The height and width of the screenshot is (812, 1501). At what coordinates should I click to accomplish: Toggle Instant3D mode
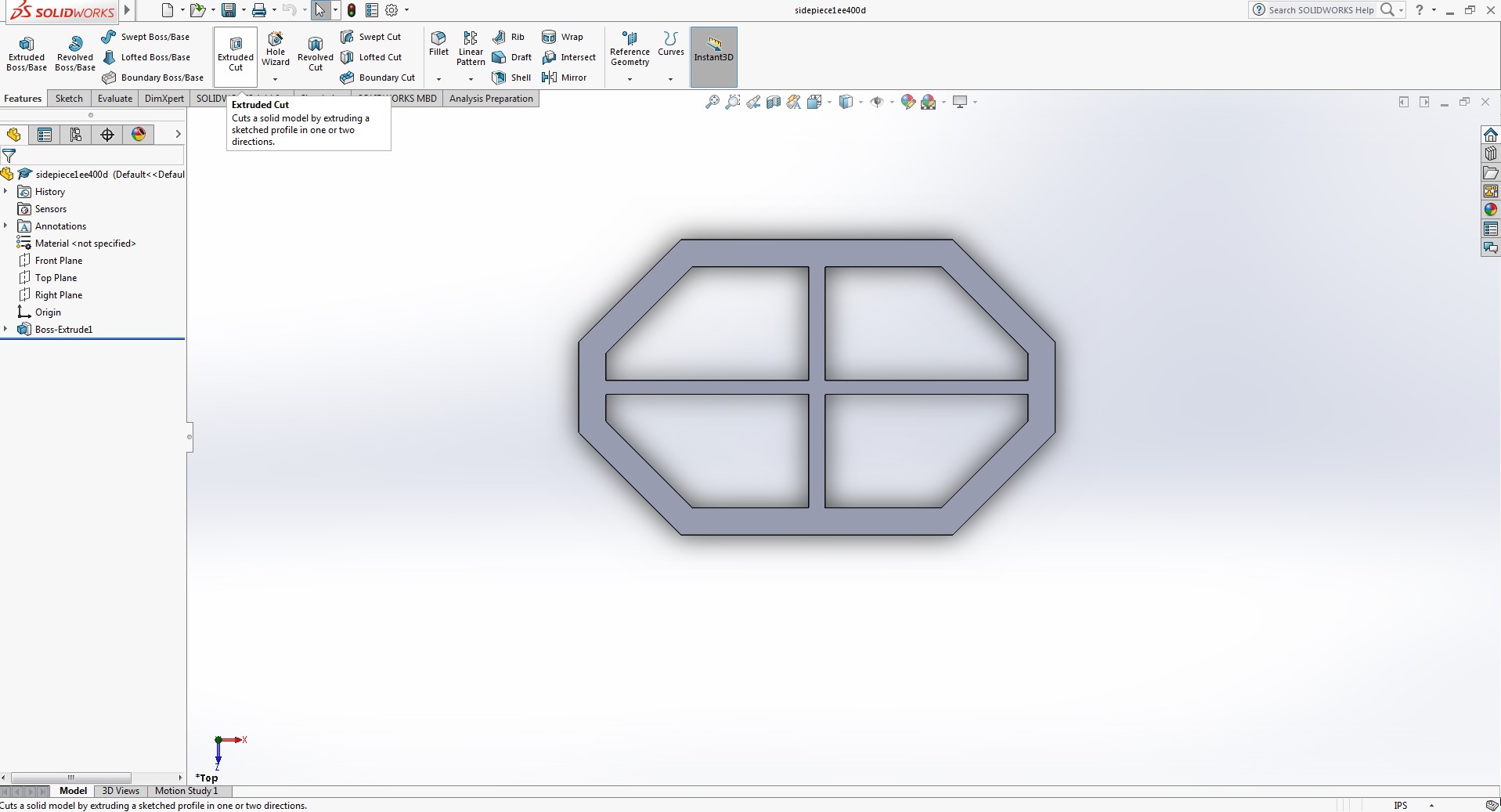pos(713,56)
